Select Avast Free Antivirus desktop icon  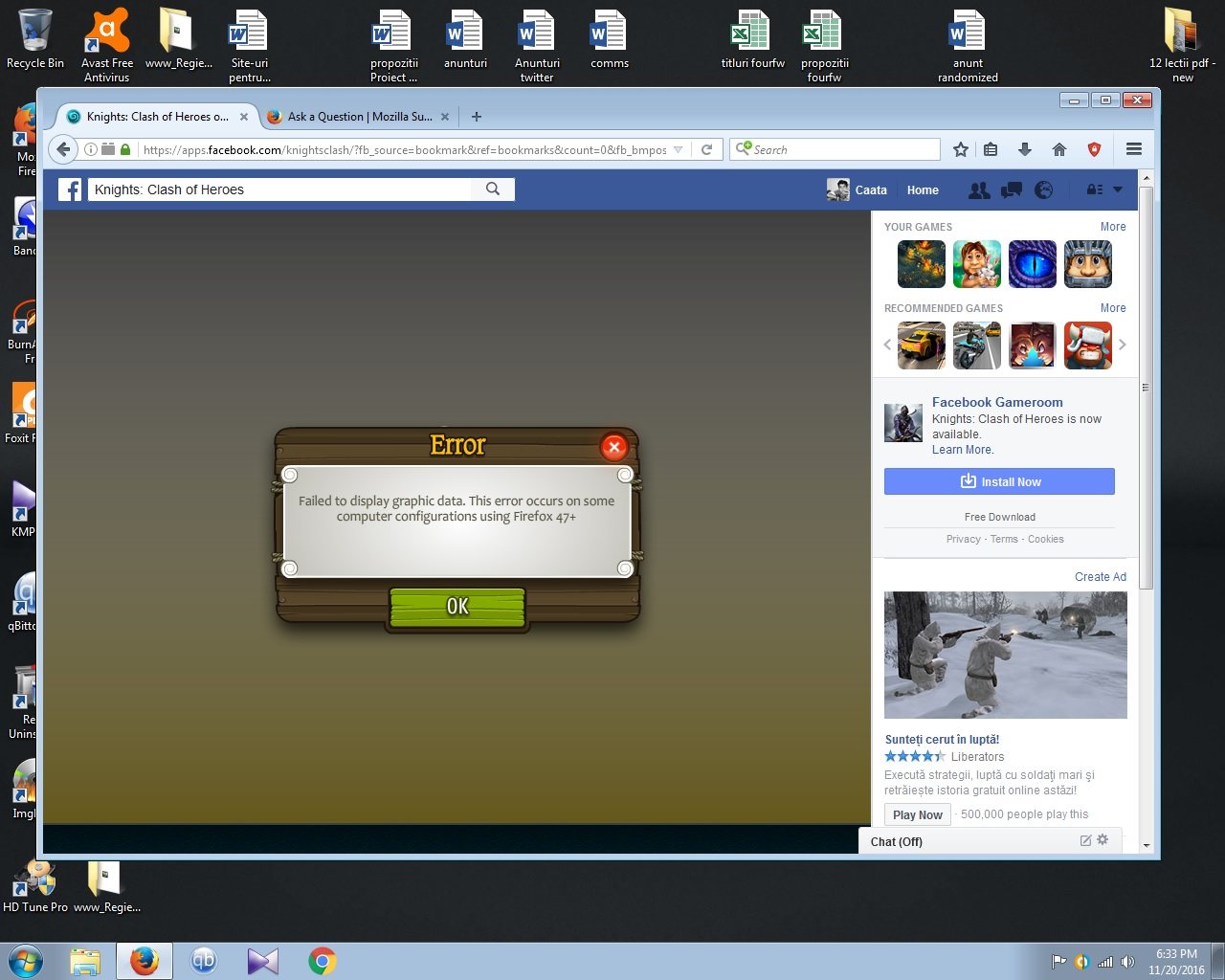click(107, 45)
